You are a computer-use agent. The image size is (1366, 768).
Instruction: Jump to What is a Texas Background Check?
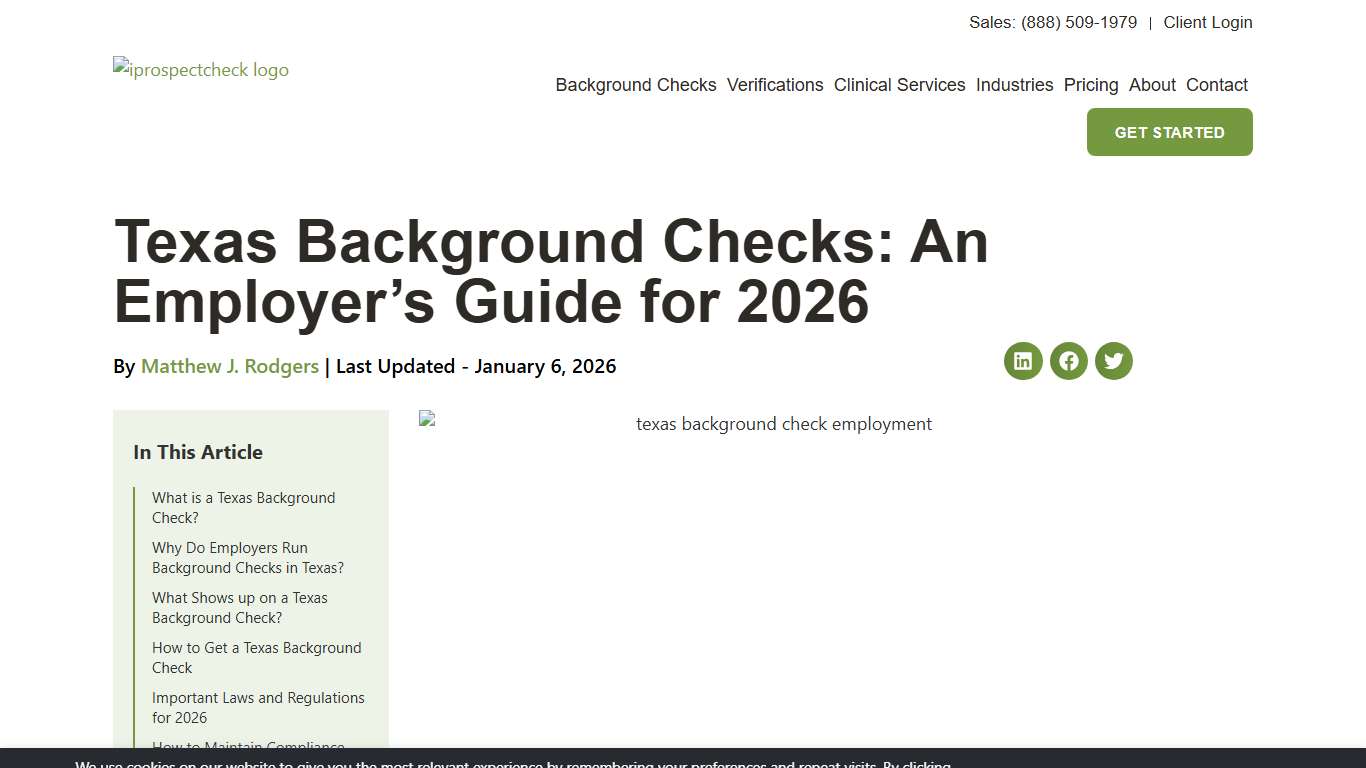coord(243,507)
